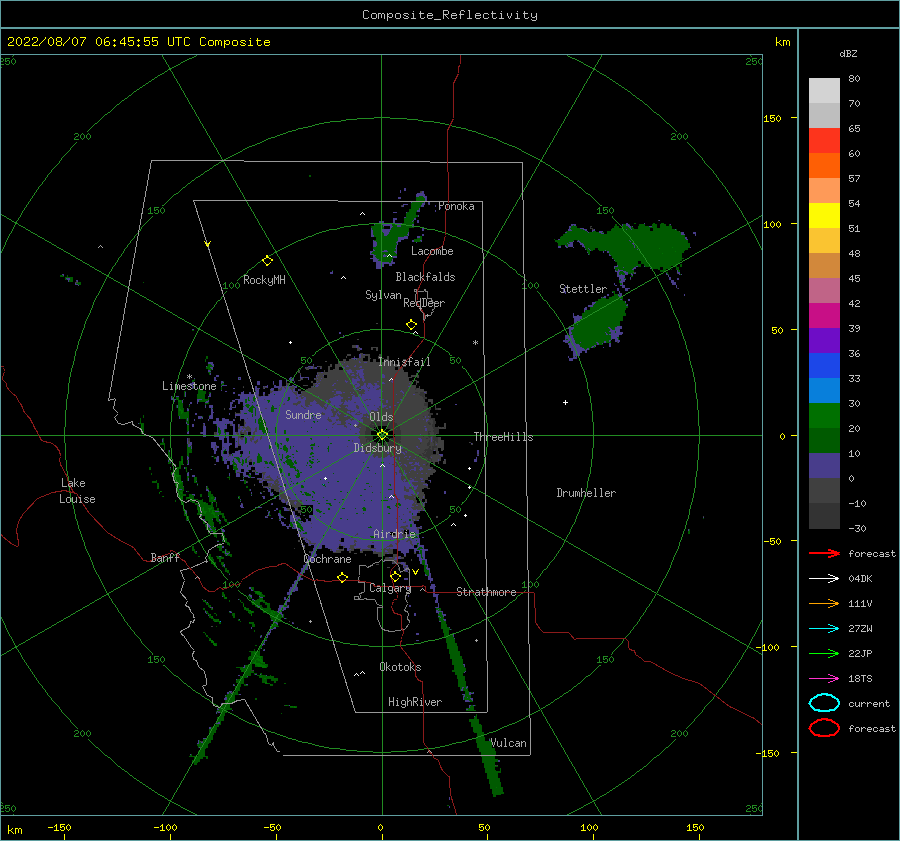Click the Sundre label
Viewport: 900px width, 841px height.
303,414
